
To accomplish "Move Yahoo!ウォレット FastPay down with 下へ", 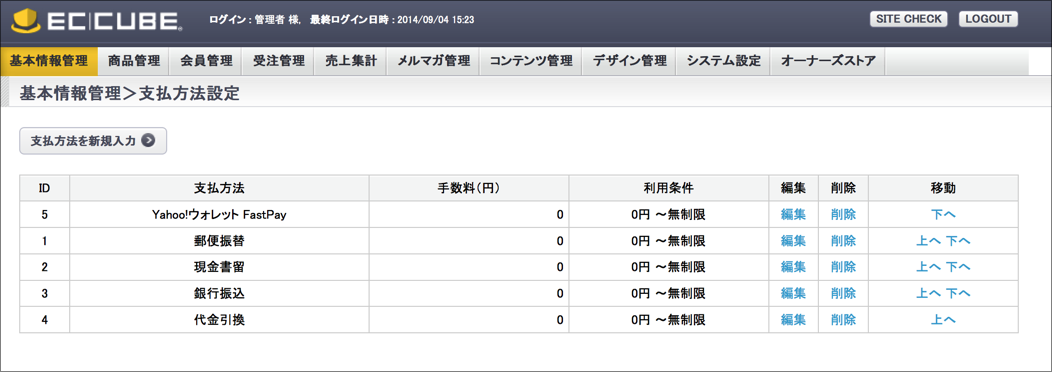I will [943, 214].
